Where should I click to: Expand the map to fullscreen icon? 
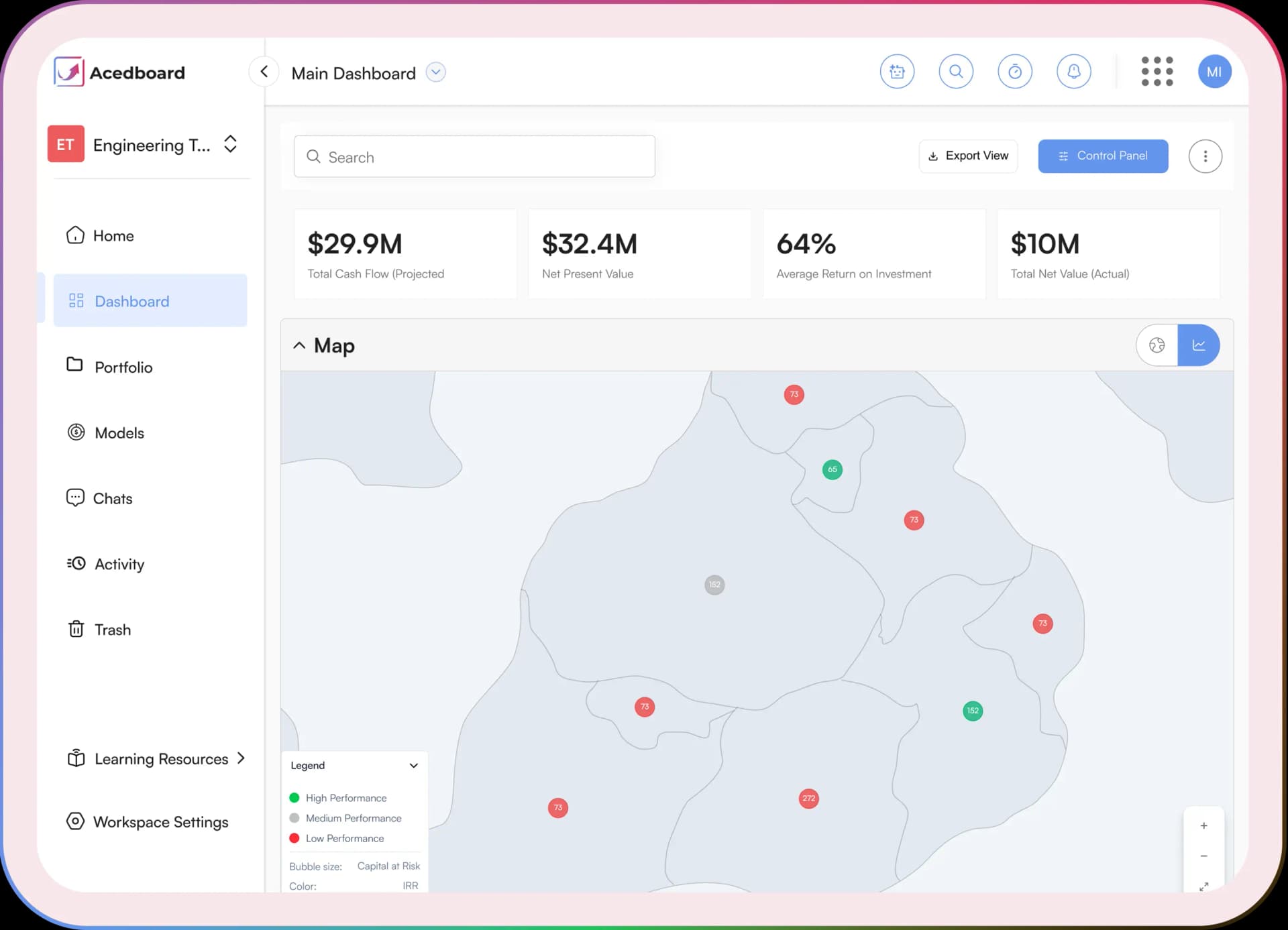click(x=1204, y=886)
